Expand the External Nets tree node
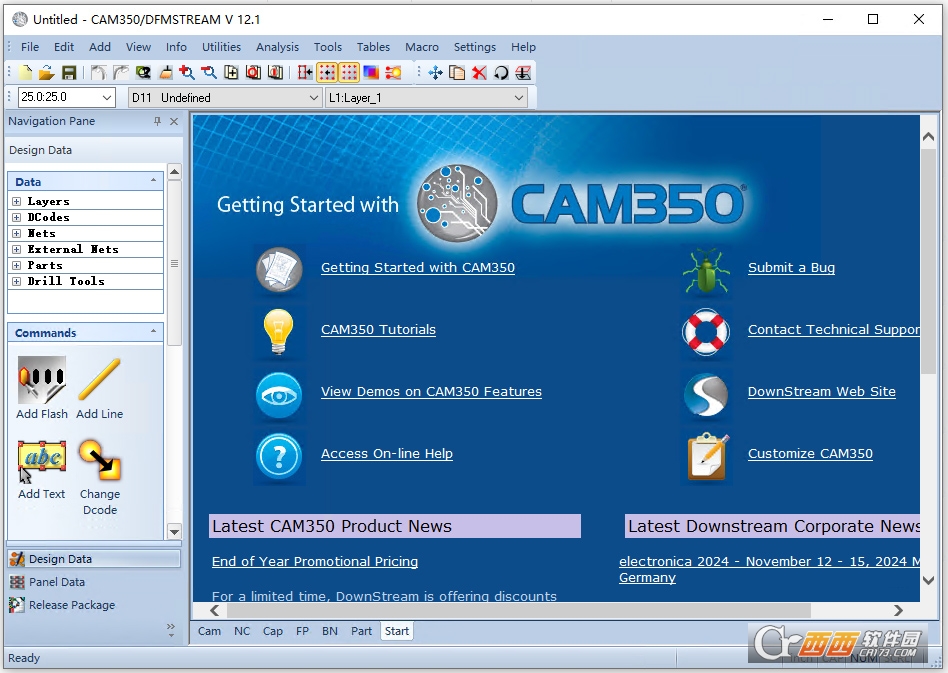948x673 pixels. tap(16, 249)
